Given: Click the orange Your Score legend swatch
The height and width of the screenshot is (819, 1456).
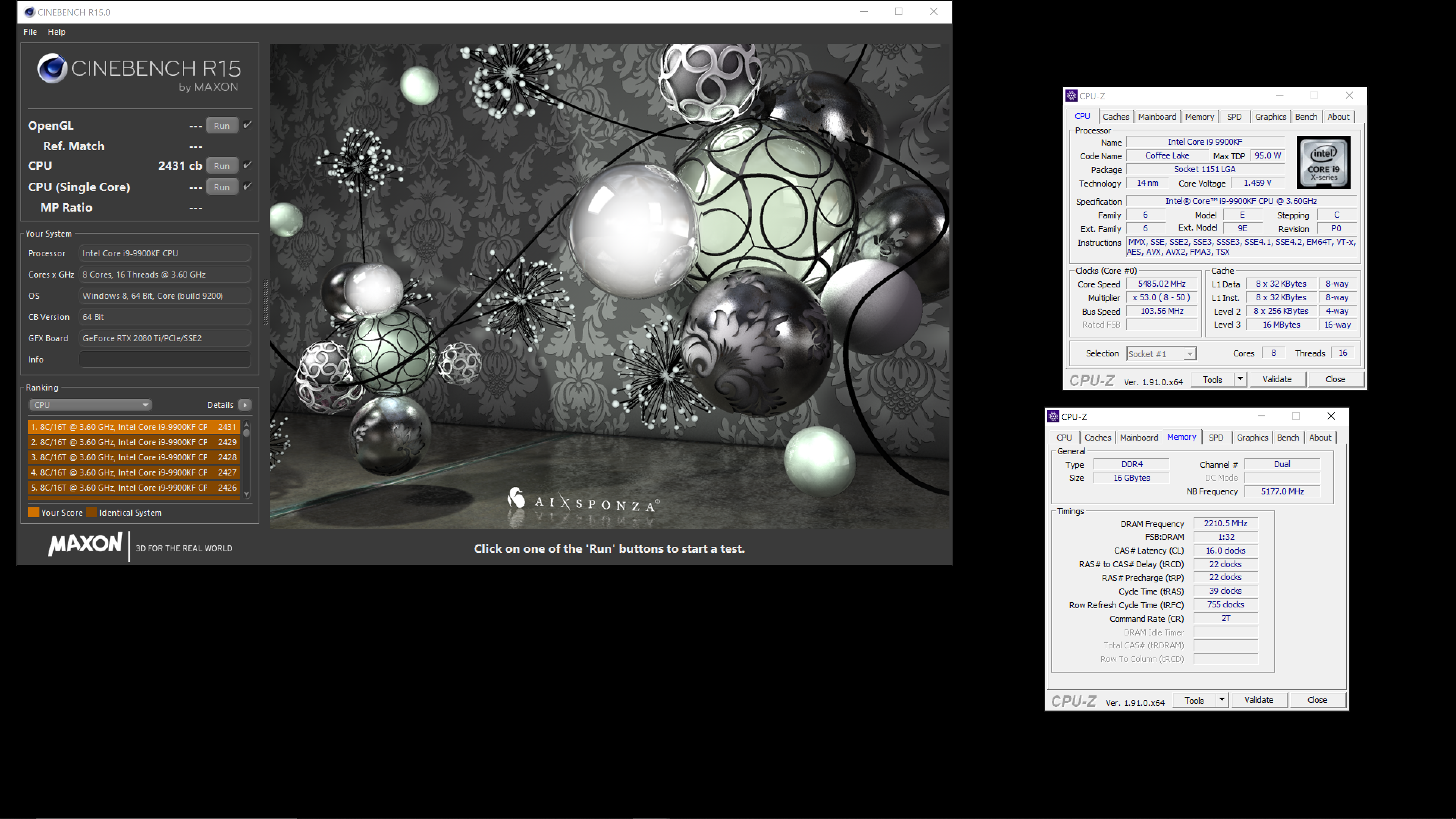Looking at the screenshot, I should [33, 513].
